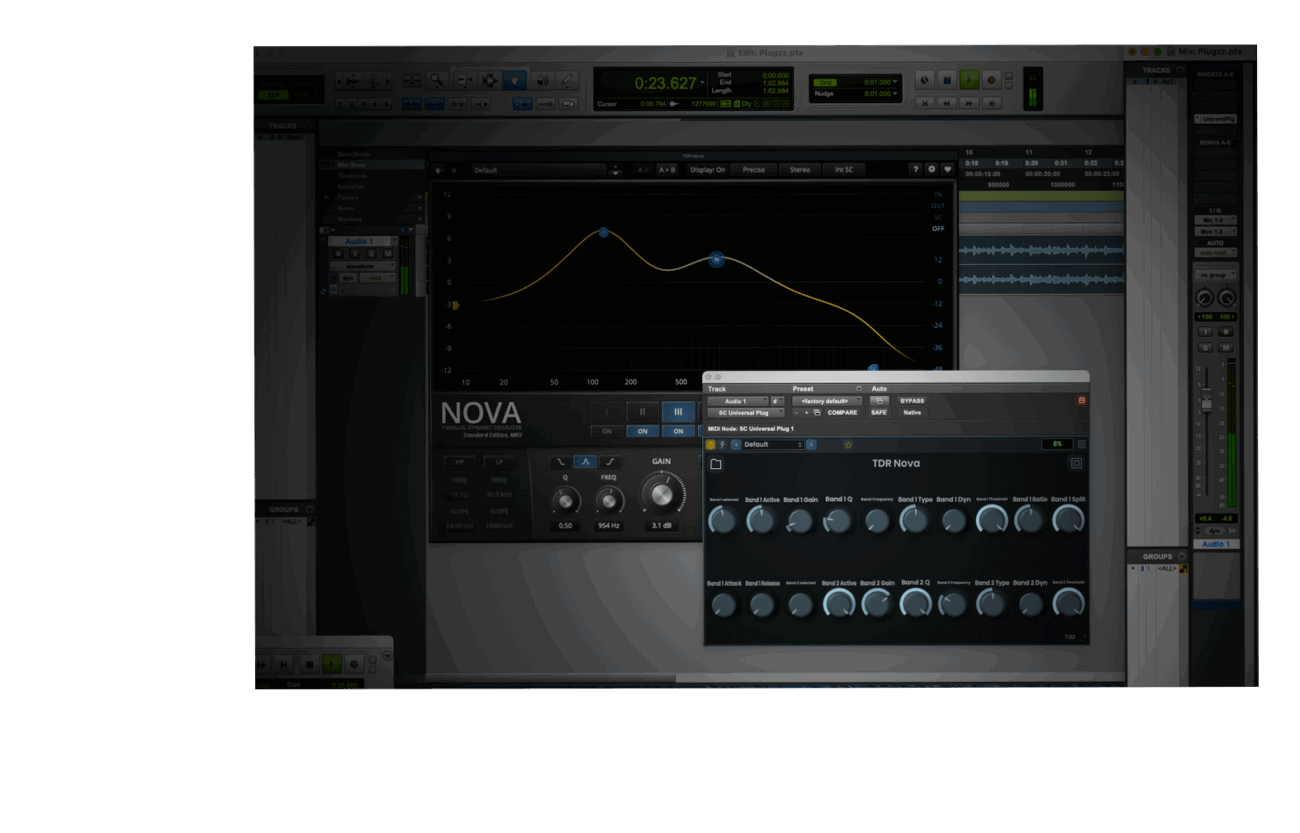Open Audio 1 track selector dropdown
Screen dimensions: 1300x833
click(738, 401)
